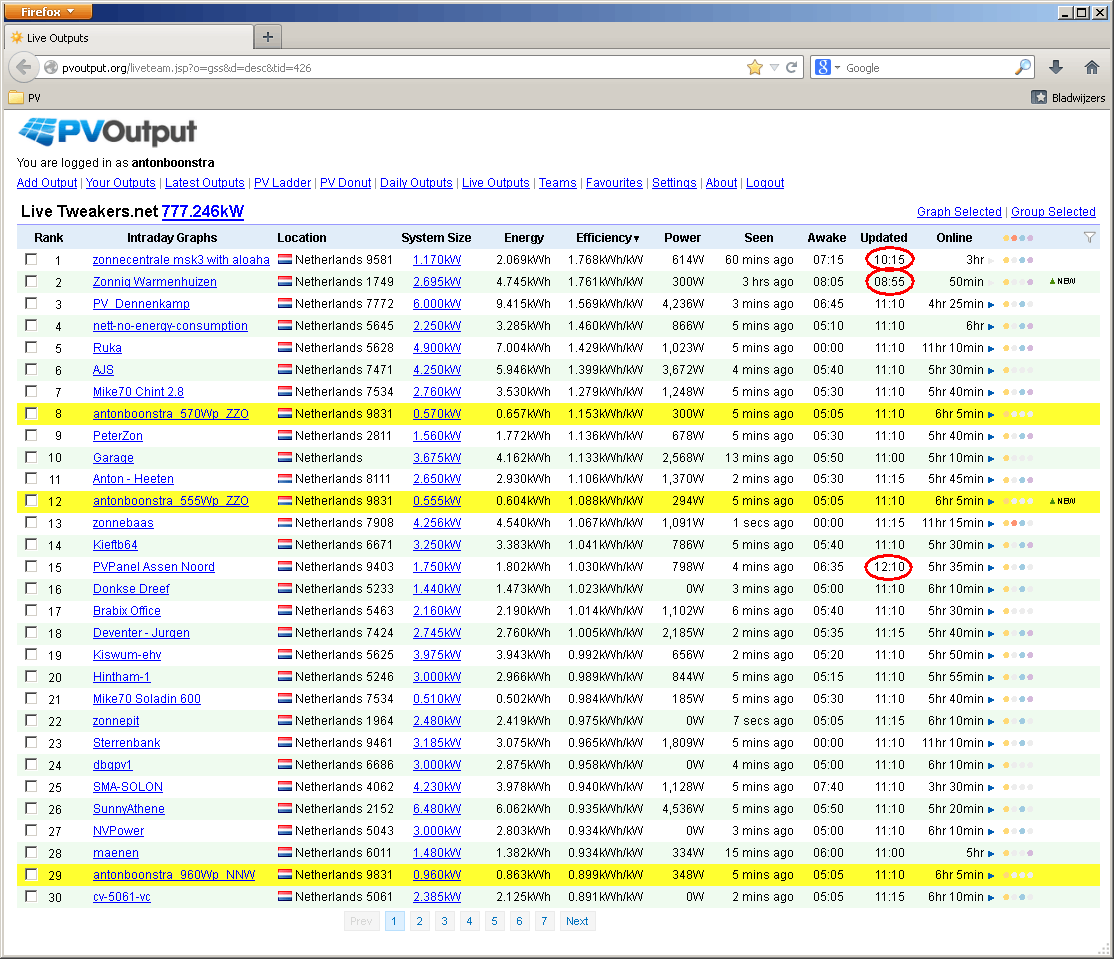
Task: Open the Favourites menu link
Action: [614, 183]
